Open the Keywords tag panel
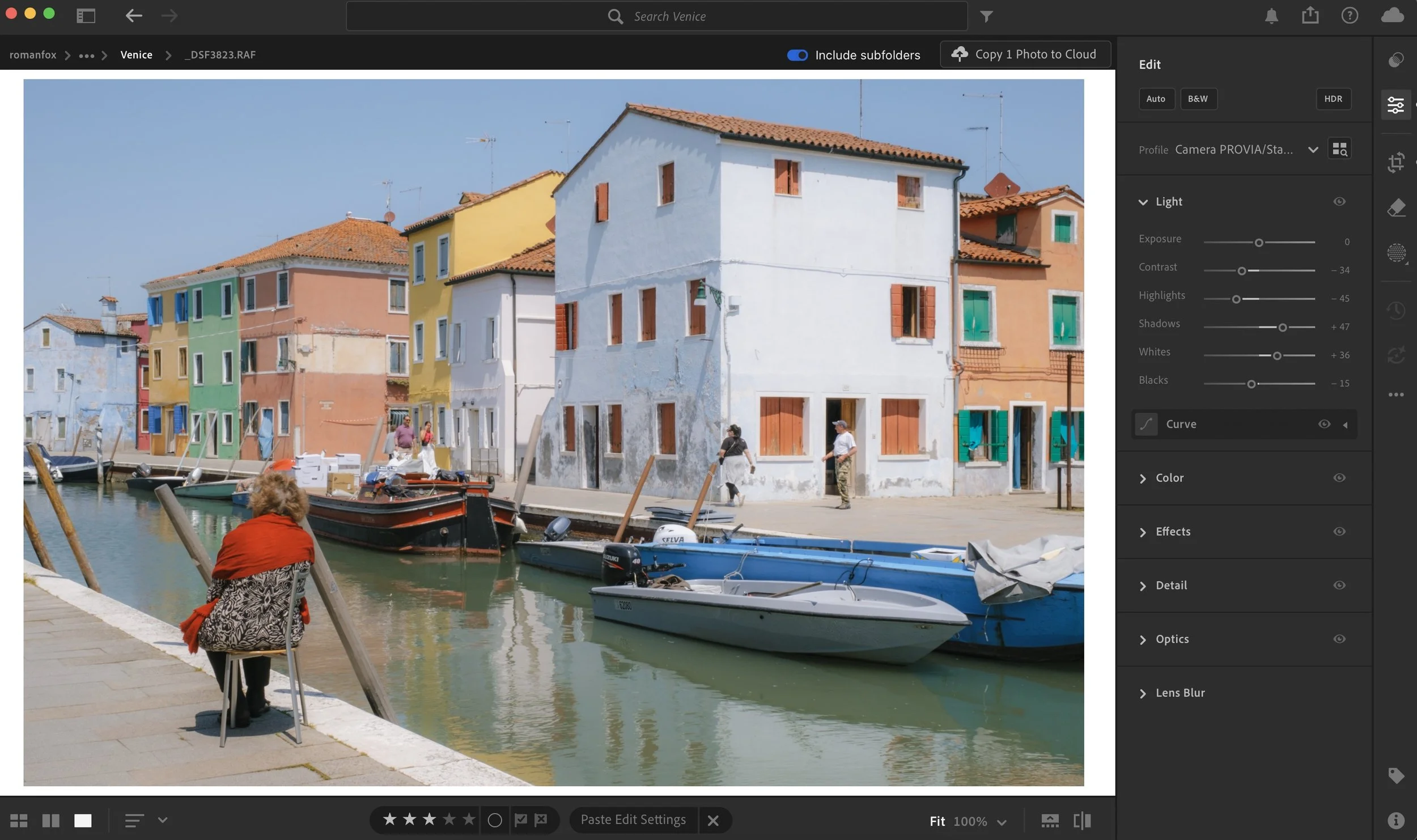 tap(1395, 775)
